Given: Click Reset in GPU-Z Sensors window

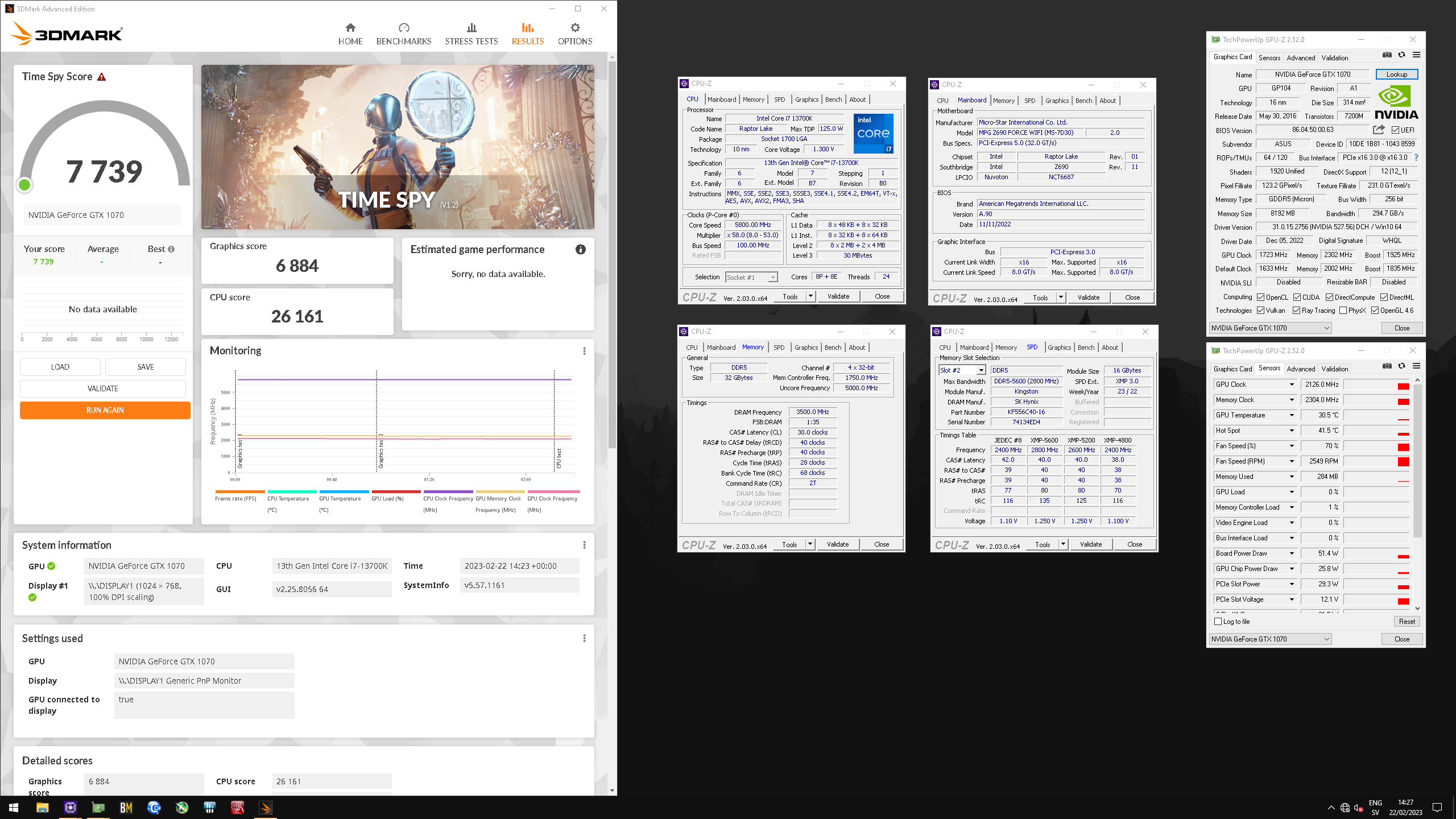Looking at the screenshot, I should 1407,622.
